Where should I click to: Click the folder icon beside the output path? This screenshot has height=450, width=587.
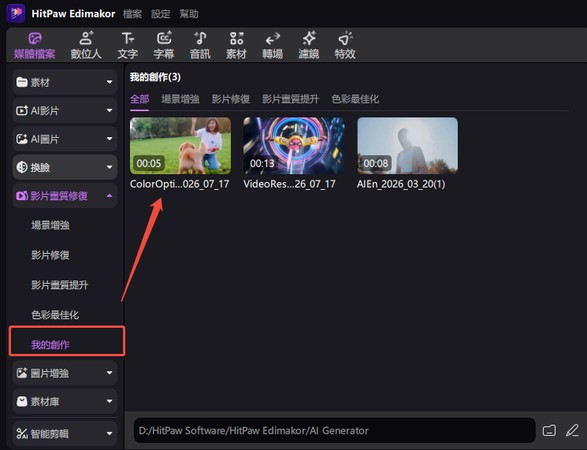(549, 431)
